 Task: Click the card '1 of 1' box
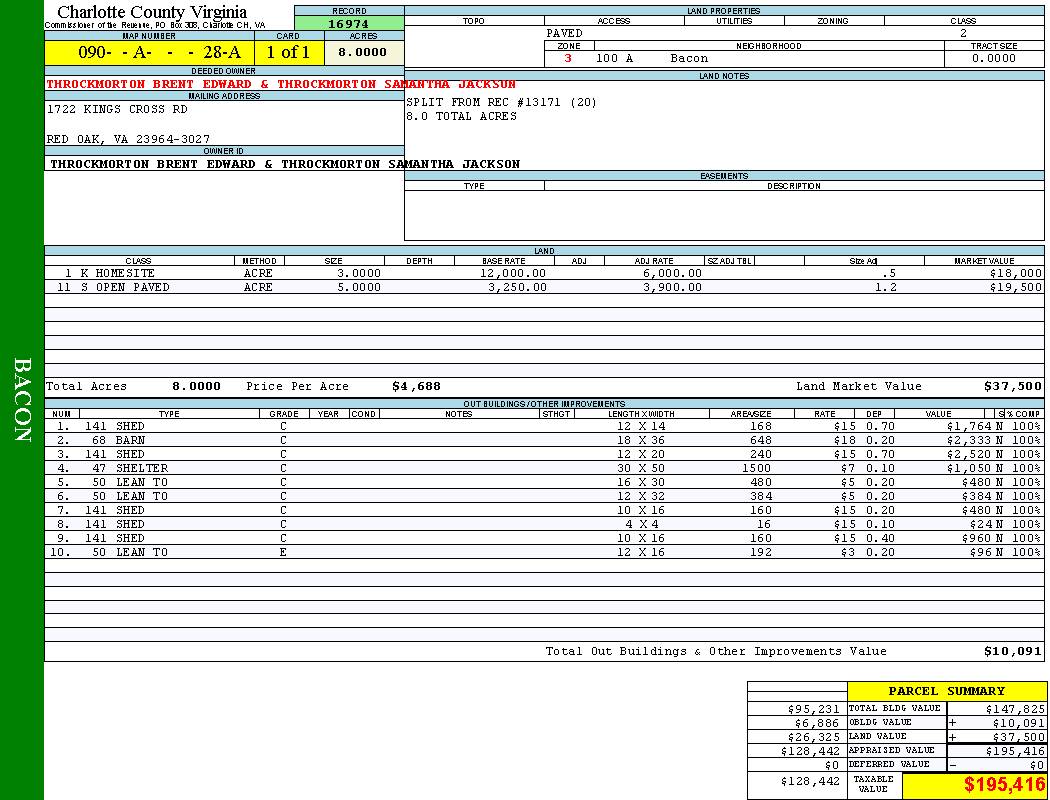[288, 53]
